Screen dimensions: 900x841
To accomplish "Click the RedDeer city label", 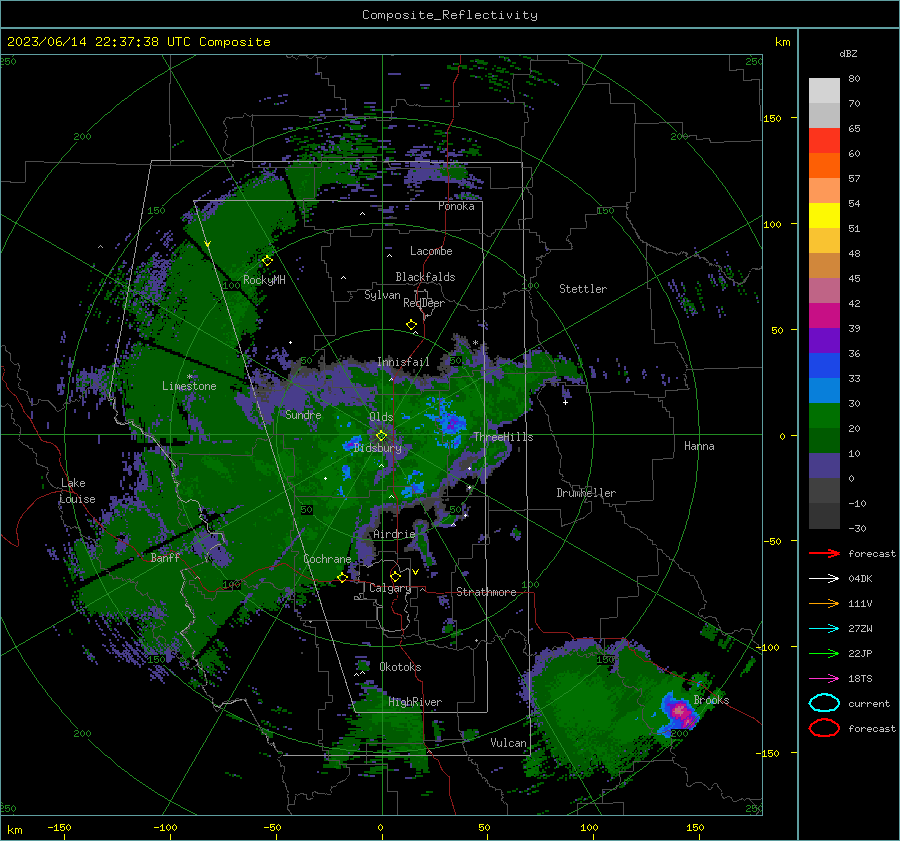I will point(424,303).
